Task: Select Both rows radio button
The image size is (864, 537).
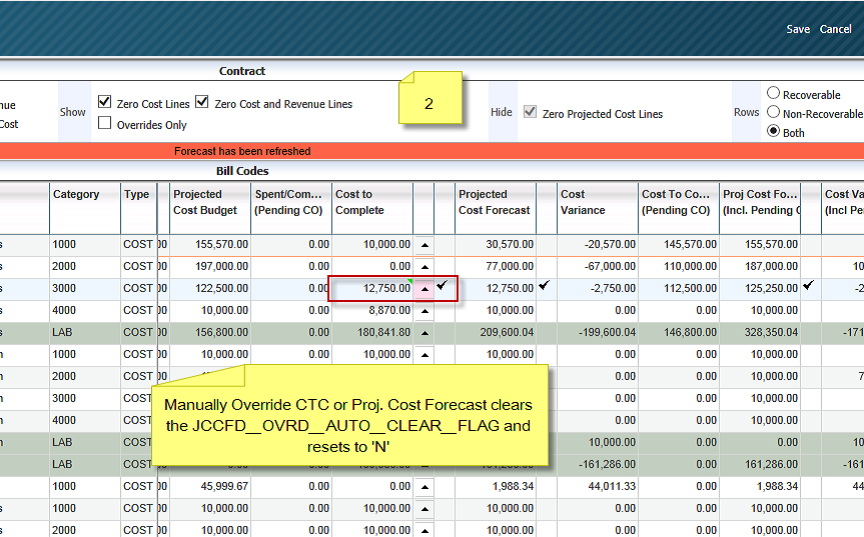Action: pyautogui.click(x=774, y=131)
